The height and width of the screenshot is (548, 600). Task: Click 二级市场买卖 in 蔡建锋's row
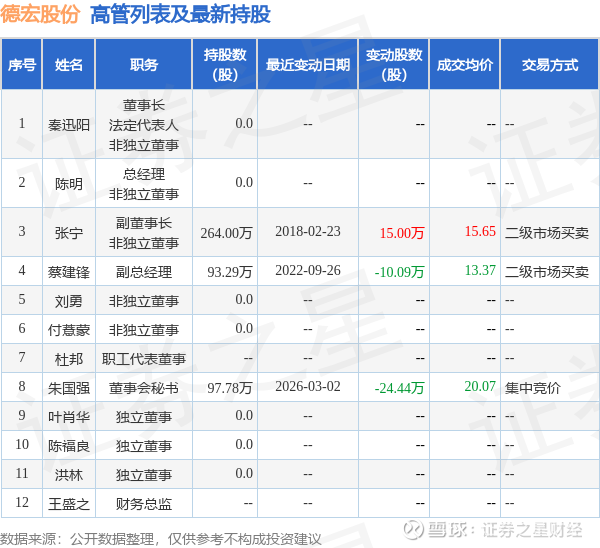(x=547, y=272)
